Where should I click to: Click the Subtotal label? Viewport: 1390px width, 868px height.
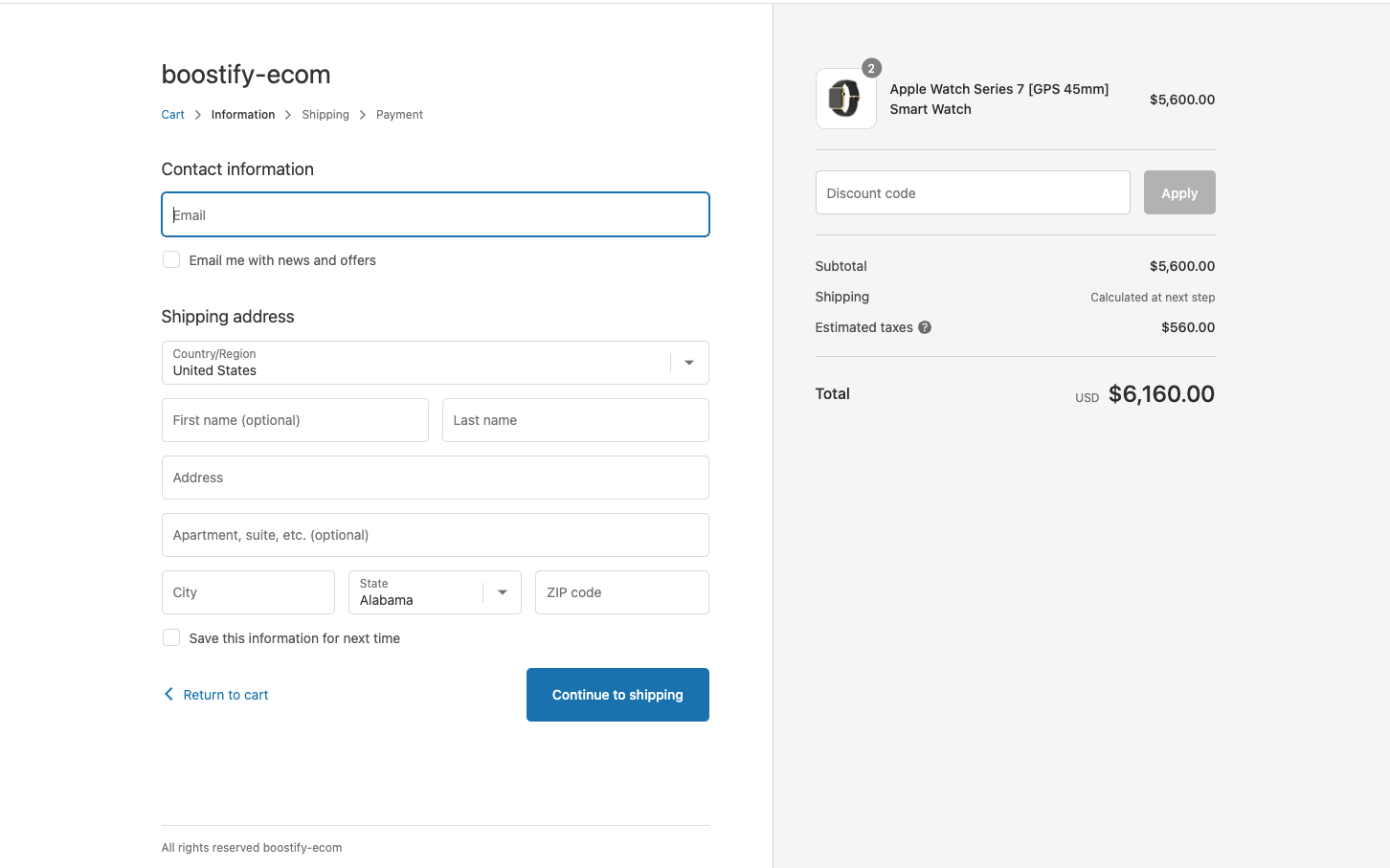point(841,266)
